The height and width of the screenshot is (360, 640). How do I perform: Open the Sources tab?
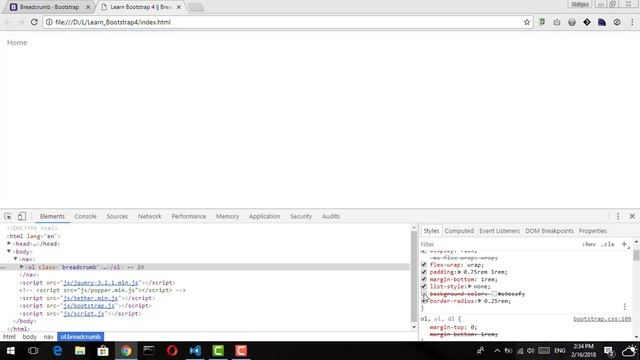pos(117,216)
